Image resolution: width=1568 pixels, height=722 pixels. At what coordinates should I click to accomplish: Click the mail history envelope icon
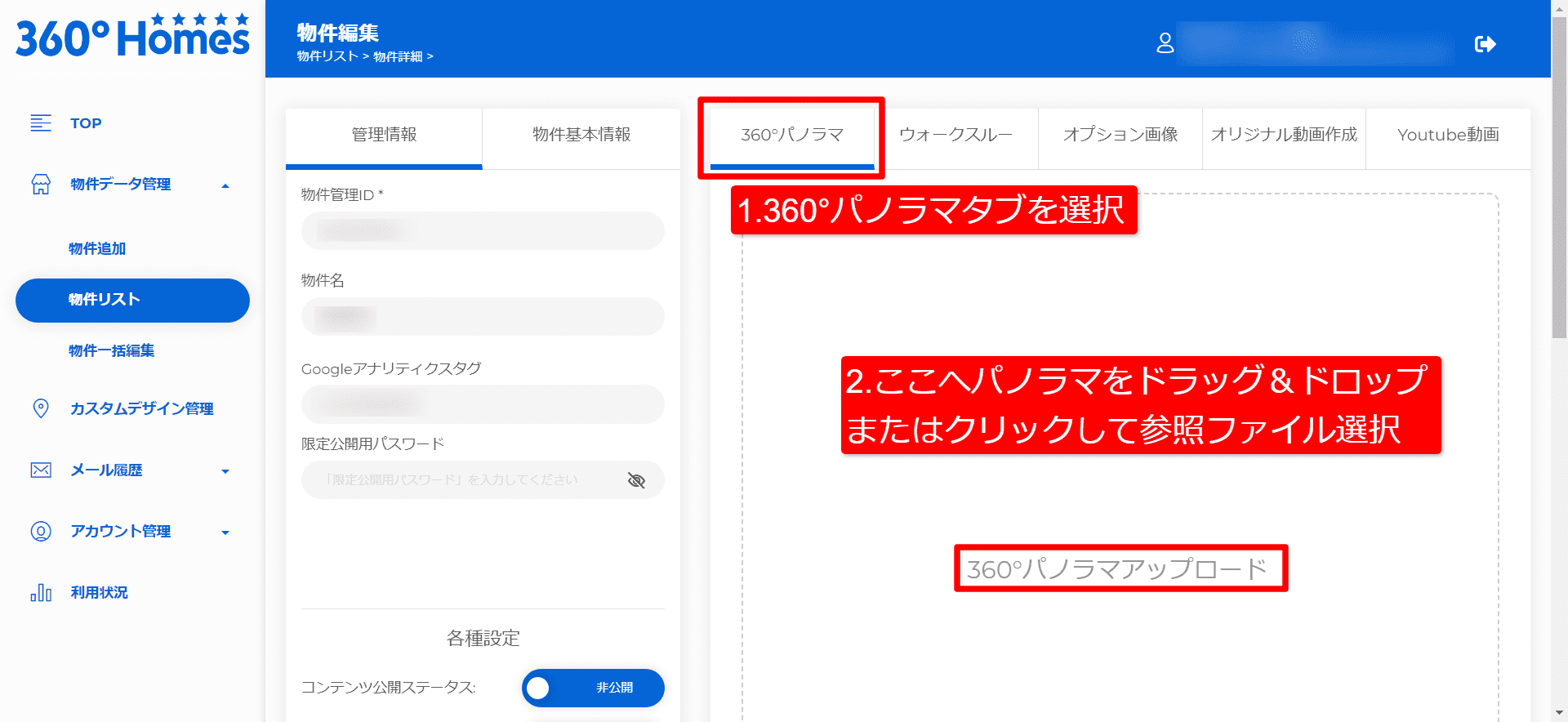coord(41,470)
